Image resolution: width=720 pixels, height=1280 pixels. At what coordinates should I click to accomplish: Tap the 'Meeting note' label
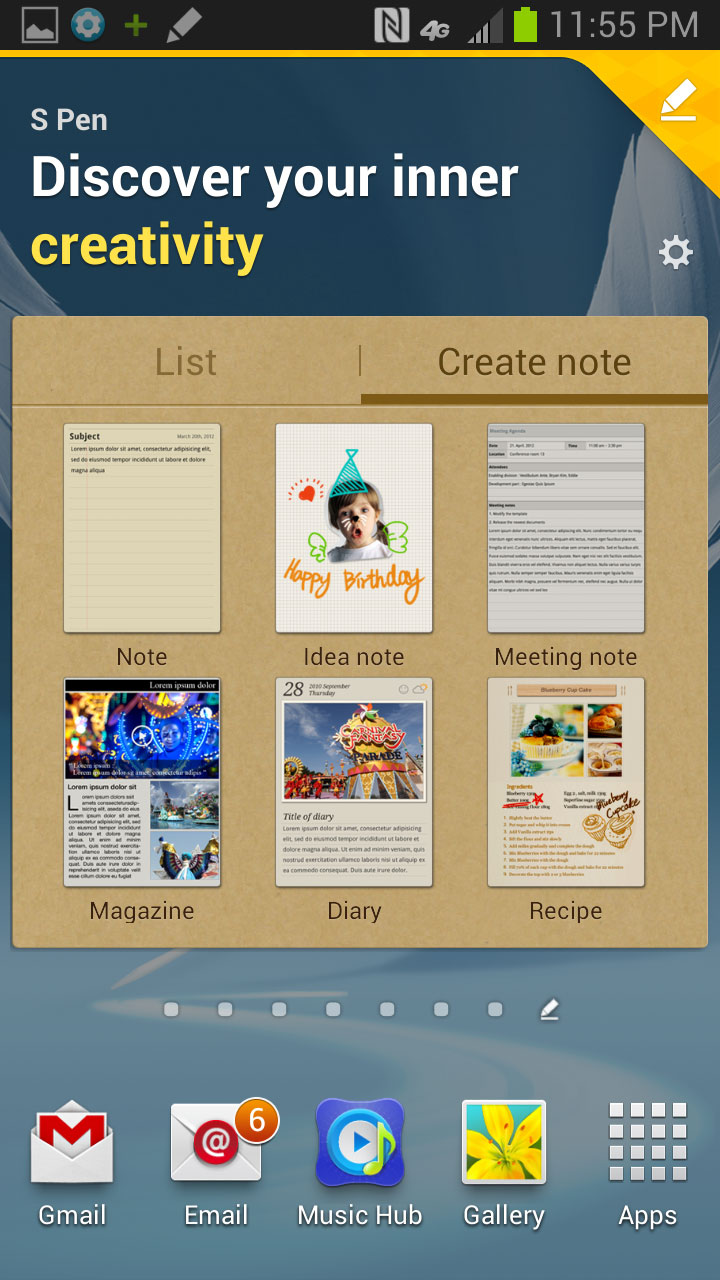pos(566,657)
